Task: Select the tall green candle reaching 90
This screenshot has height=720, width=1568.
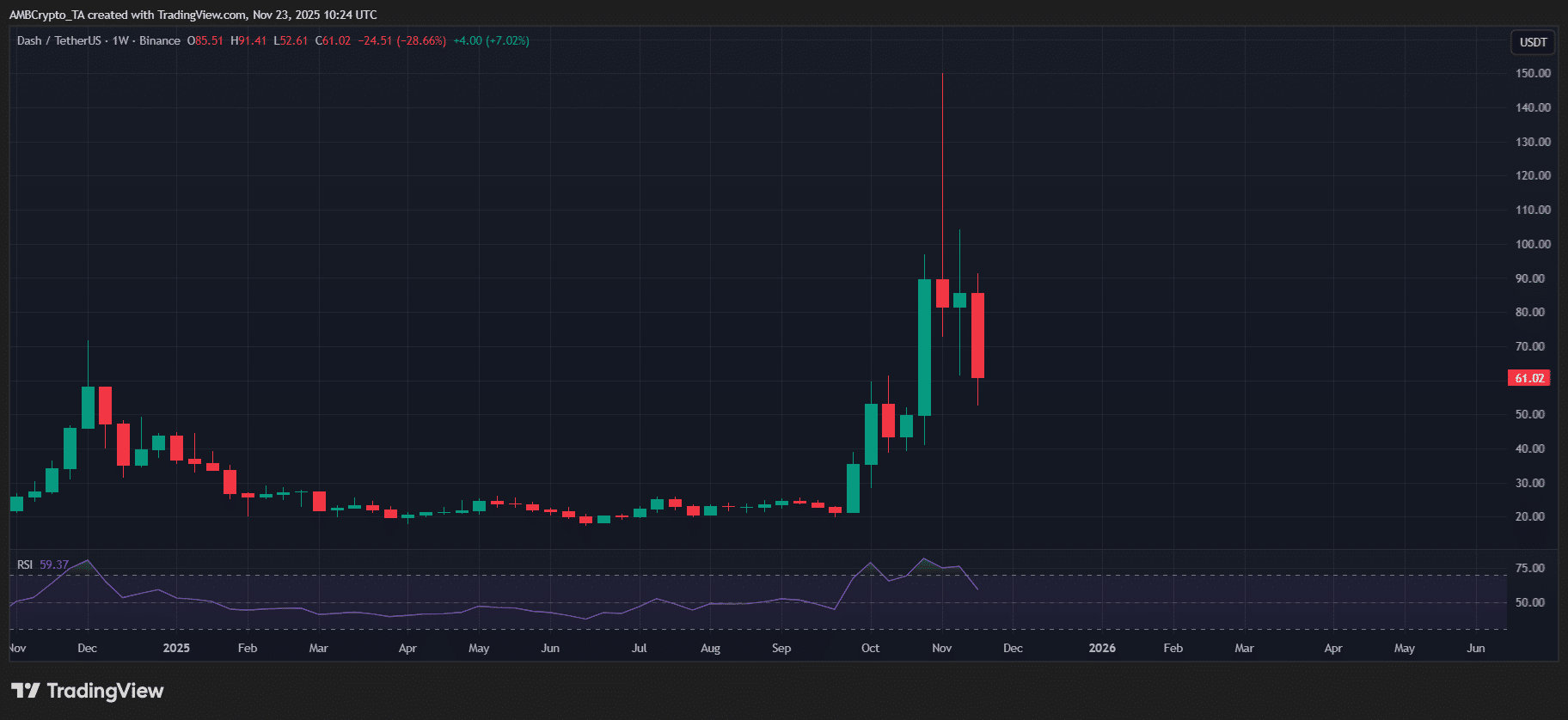Action: click(x=924, y=347)
